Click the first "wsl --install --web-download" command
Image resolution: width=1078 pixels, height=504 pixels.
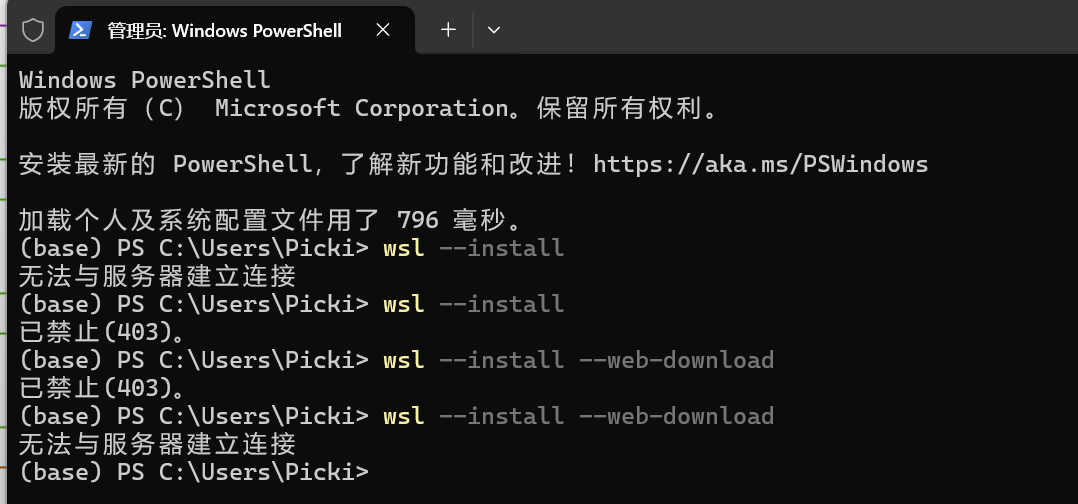pos(578,360)
